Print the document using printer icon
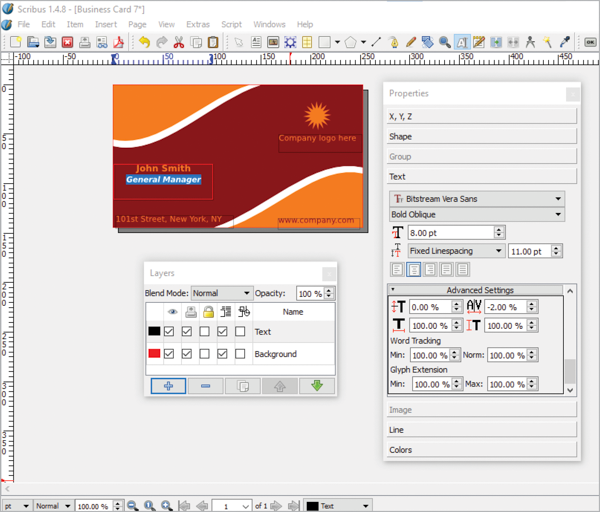600x512 pixels. tap(85, 42)
